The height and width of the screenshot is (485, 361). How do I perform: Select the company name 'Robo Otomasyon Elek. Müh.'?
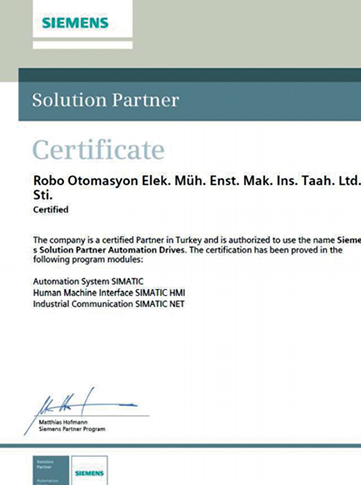pos(119,181)
